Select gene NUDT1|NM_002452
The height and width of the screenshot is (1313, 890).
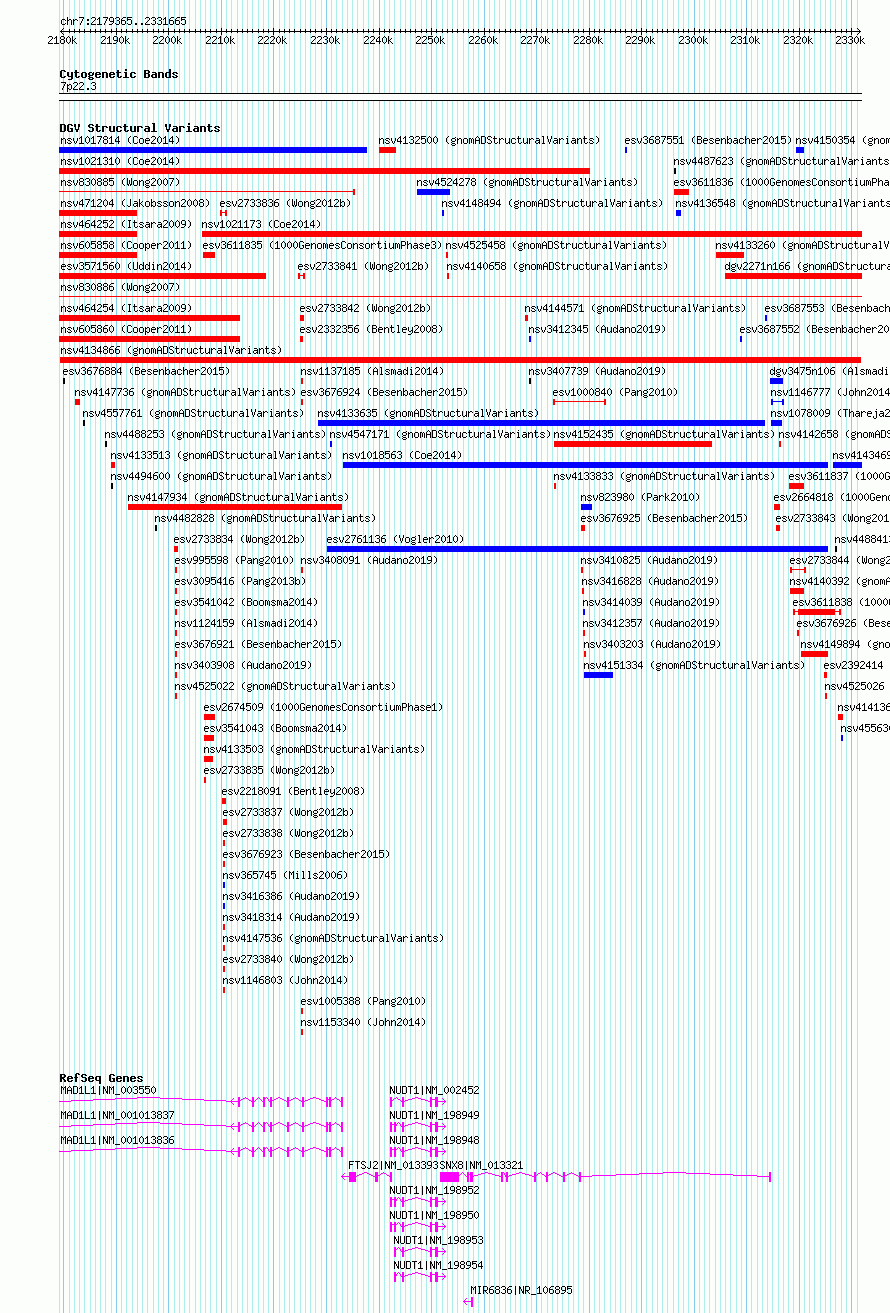(435, 1090)
